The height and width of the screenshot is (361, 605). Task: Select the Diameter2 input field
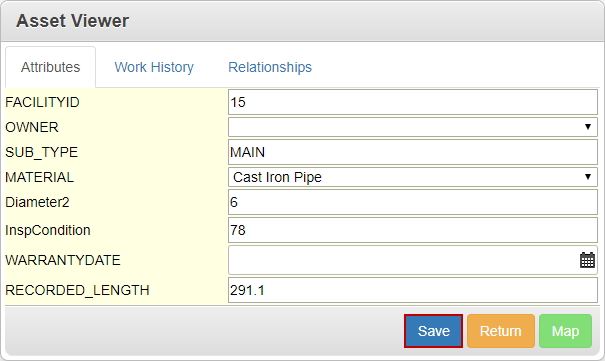[413, 202]
